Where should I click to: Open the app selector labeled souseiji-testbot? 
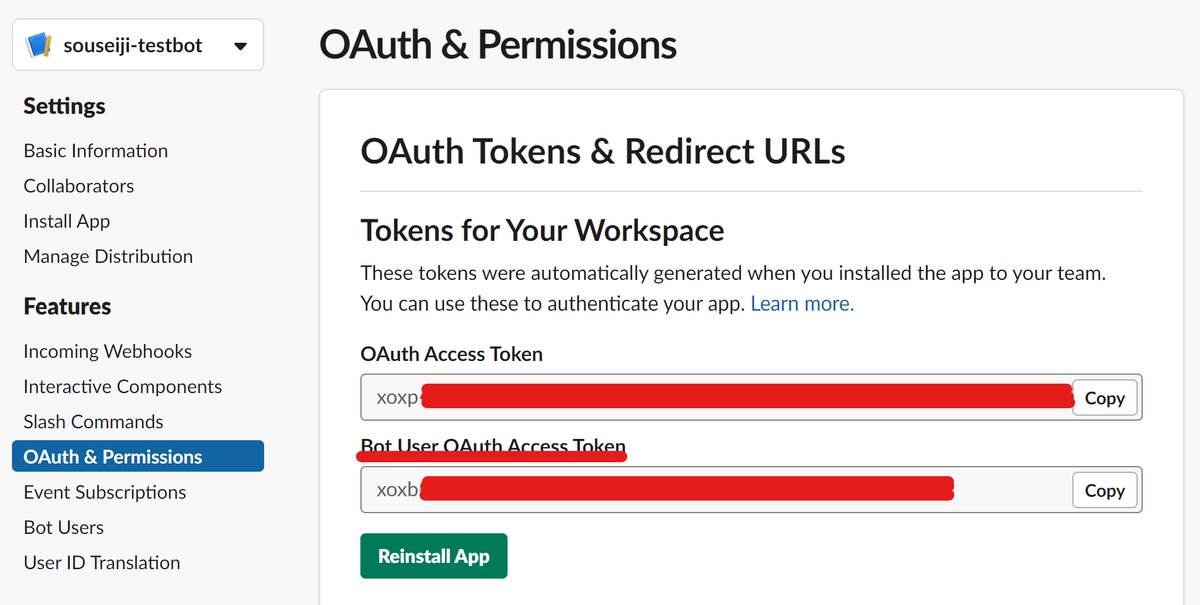click(138, 45)
